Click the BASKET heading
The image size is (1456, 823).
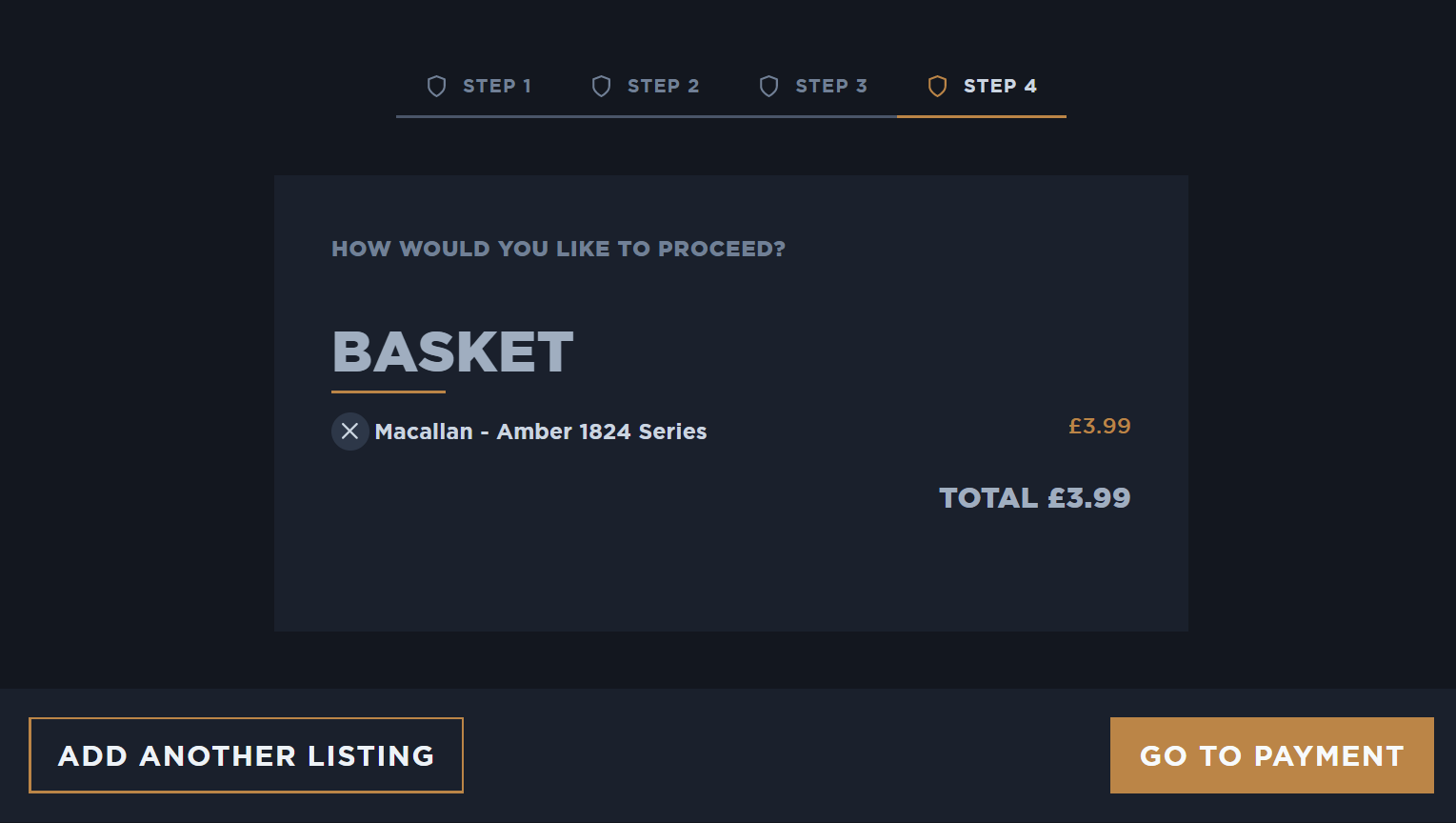tap(452, 351)
